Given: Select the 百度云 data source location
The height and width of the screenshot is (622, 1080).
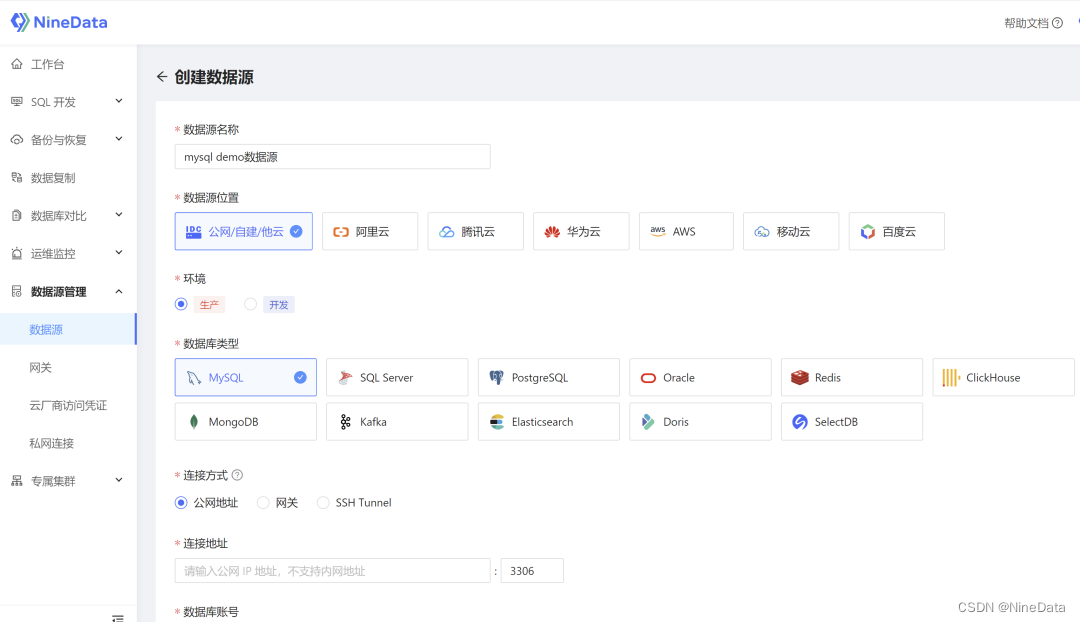Looking at the screenshot, I should click(x=897, y=231).
